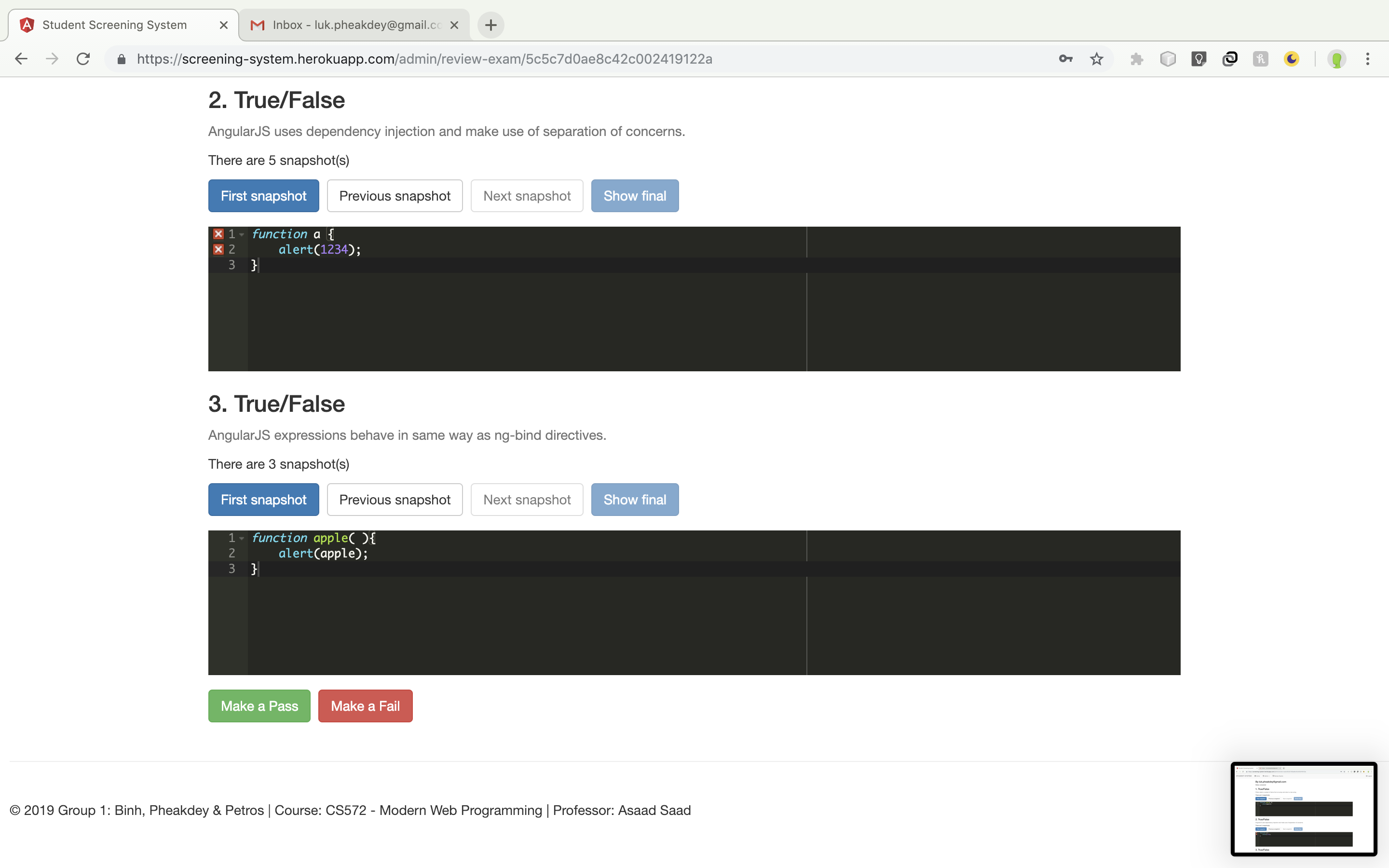Click the spiral extension icon

pos(1229,58)
